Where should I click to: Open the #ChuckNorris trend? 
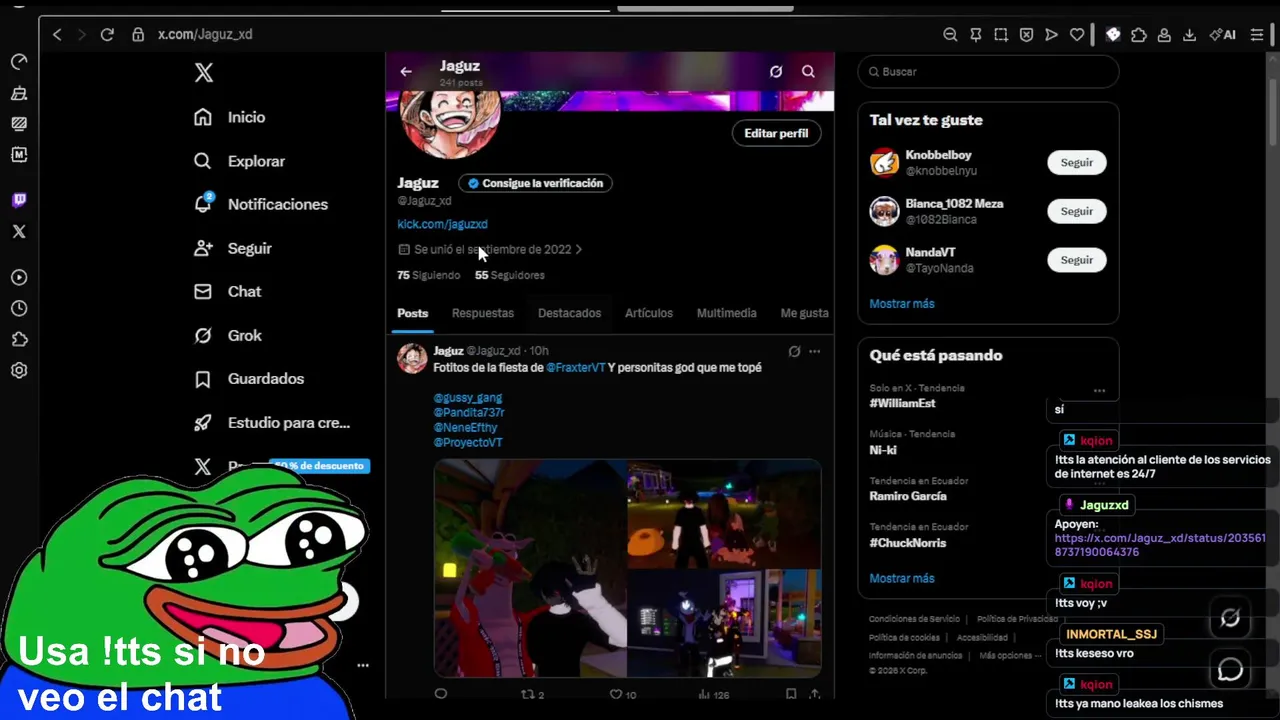click(907, 543)
